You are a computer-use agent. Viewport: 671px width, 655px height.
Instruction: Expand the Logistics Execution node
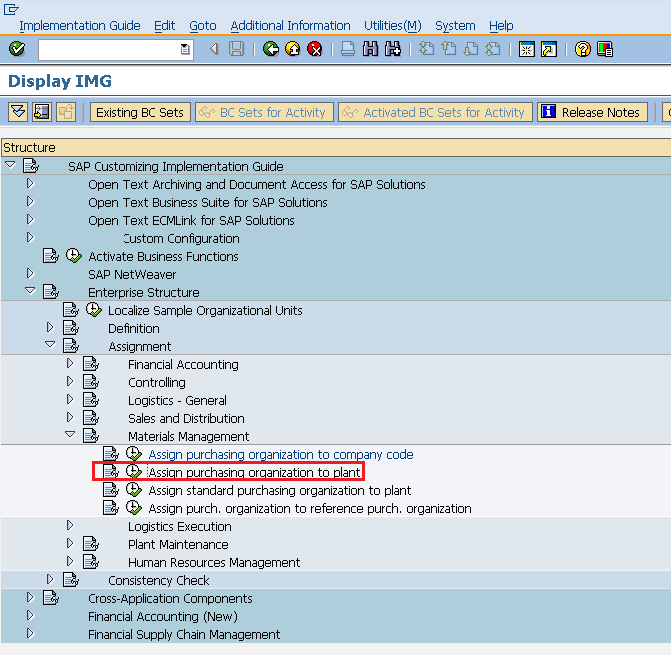pos(70,525)
